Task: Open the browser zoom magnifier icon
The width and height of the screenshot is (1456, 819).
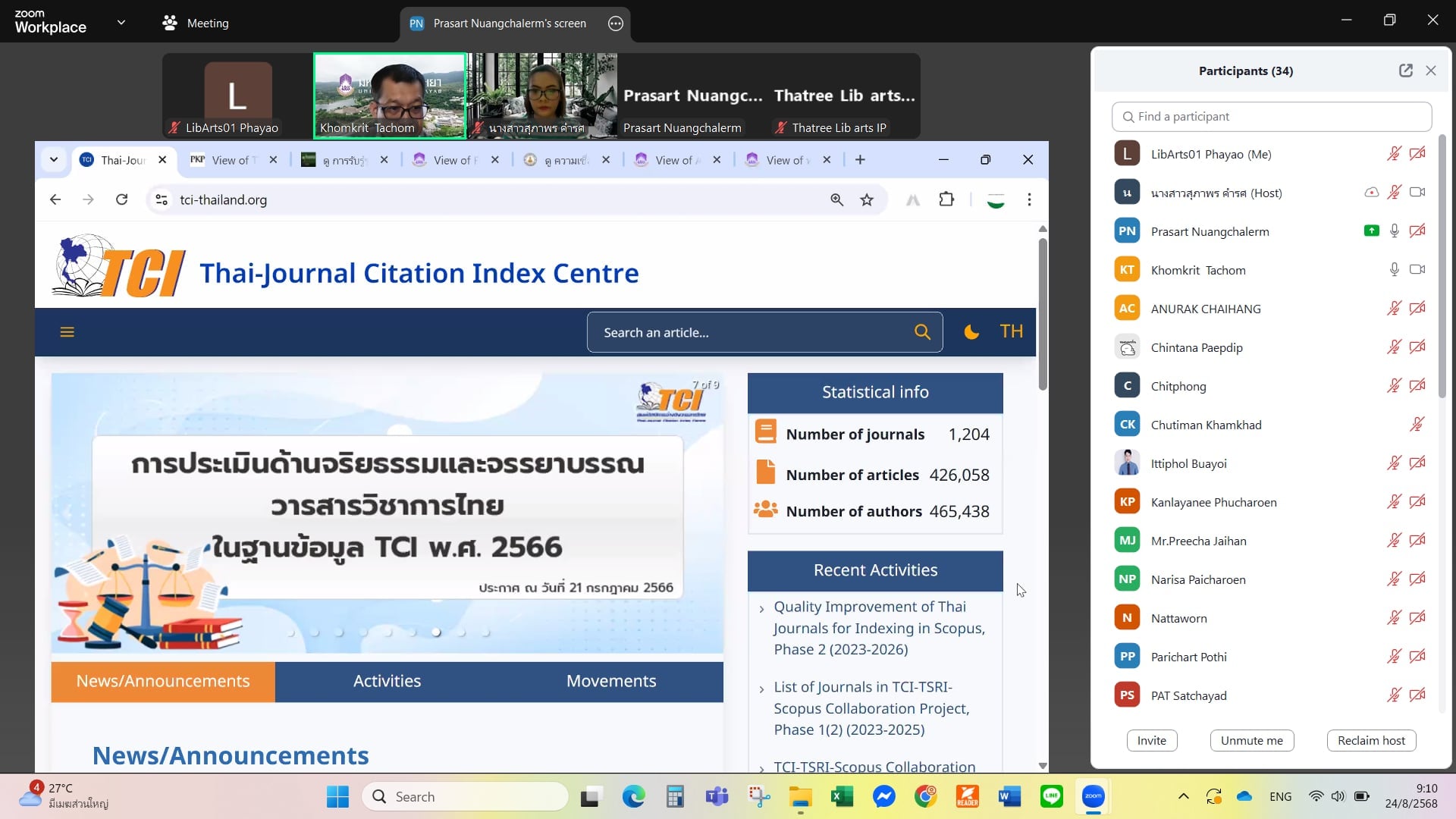Action: point(836,199)
